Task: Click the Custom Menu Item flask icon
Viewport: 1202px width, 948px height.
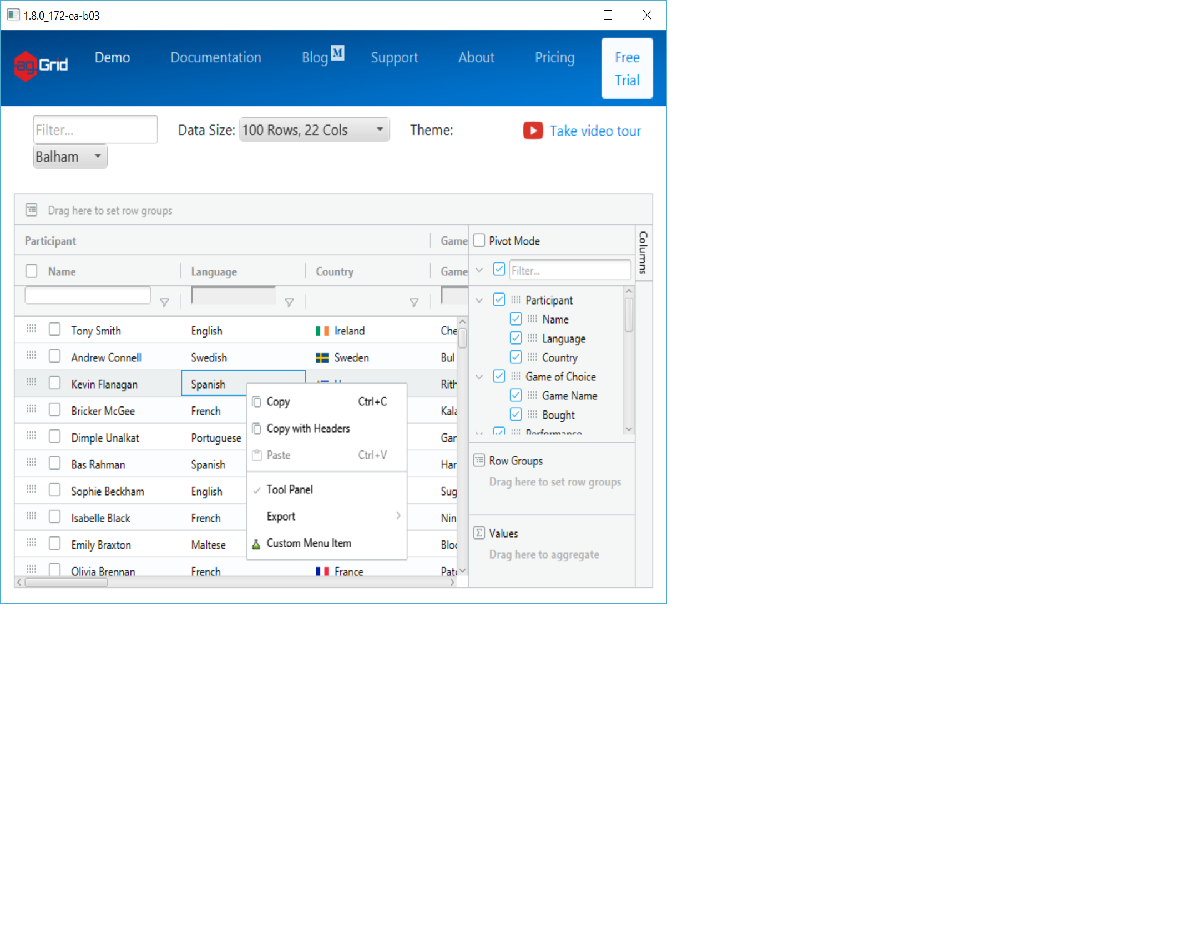Action: 257,544
